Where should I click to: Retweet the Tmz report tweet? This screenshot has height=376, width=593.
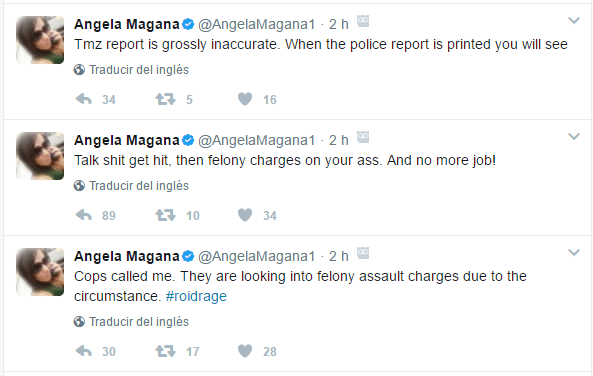click(x=166, y=99)
